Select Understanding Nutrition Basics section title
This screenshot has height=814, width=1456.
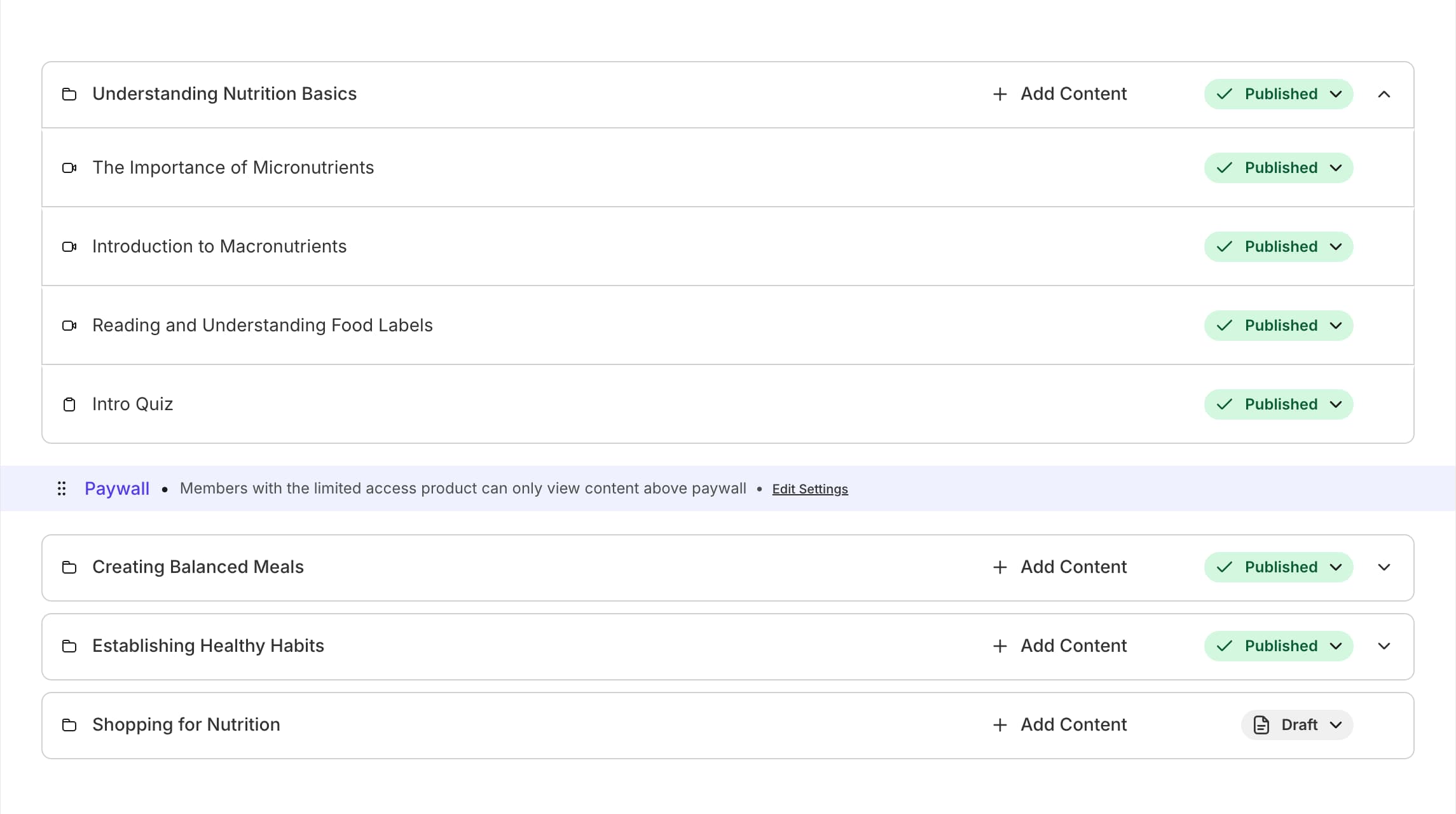224,94
